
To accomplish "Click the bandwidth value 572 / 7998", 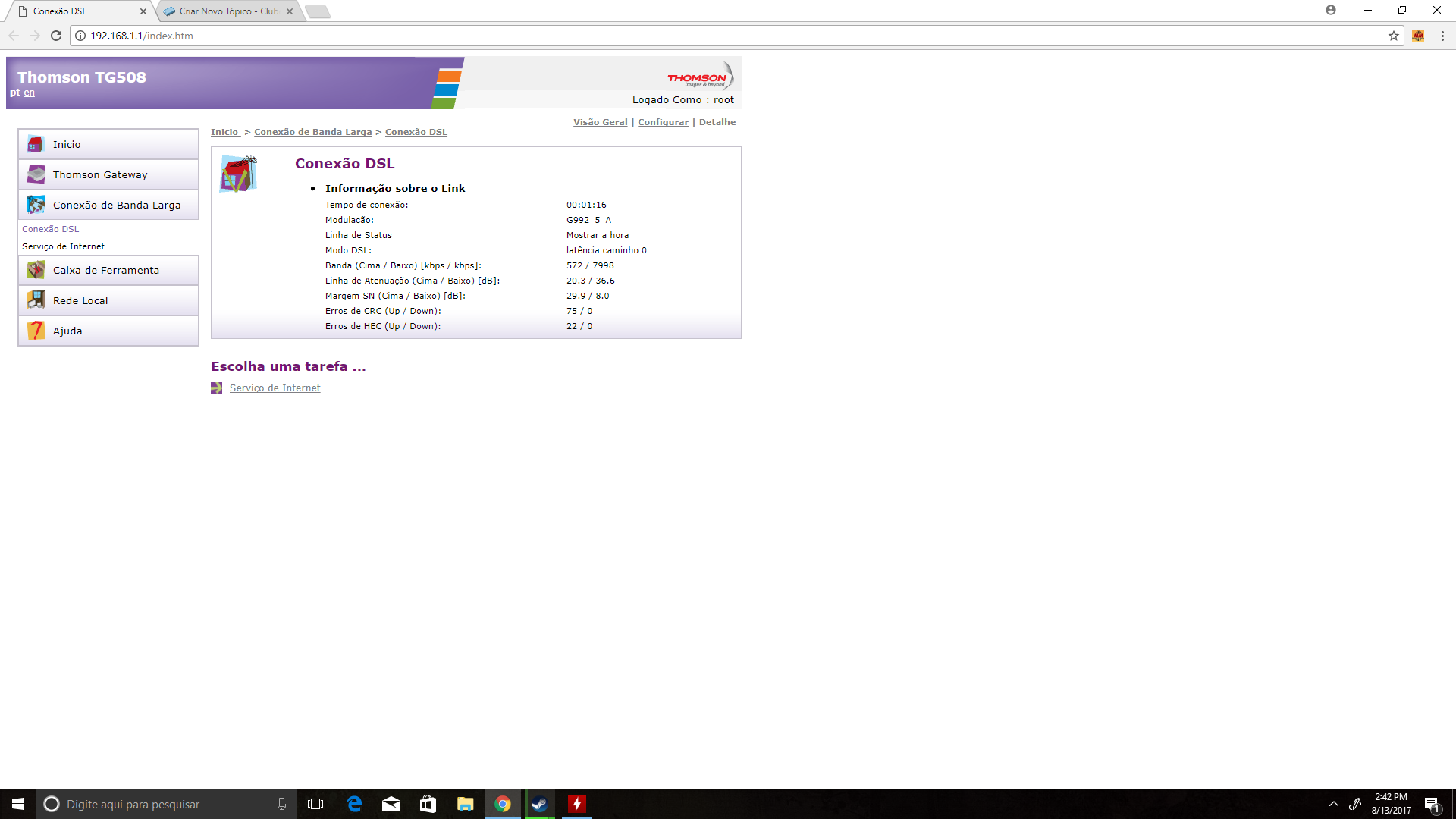I will 590,265.
